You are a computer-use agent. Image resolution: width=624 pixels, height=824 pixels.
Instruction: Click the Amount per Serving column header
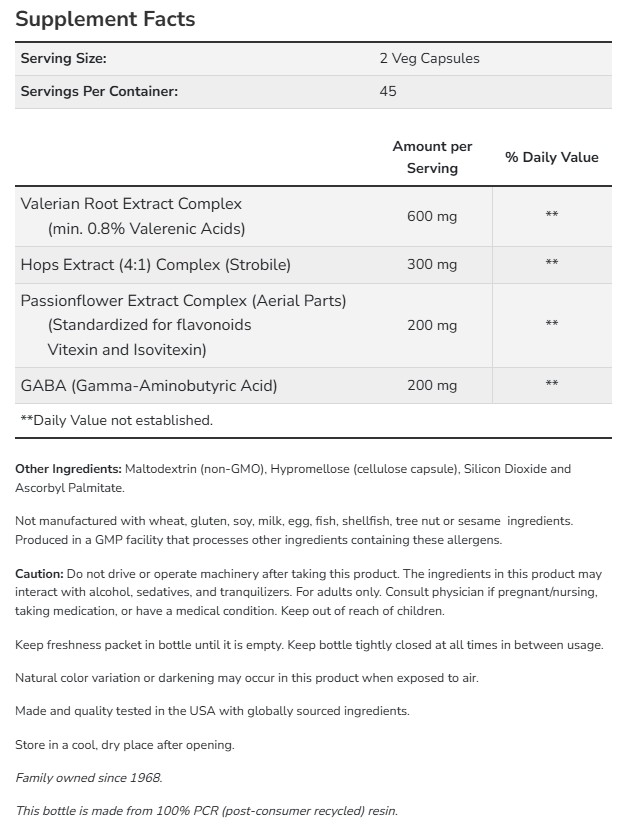click(432, 157)
